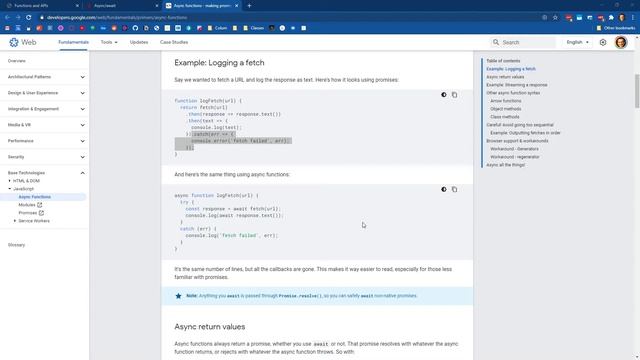The height and width of the screenshot is (360, 640).
Task: Bookmark this page with the star icon
Action: [555, 18]
